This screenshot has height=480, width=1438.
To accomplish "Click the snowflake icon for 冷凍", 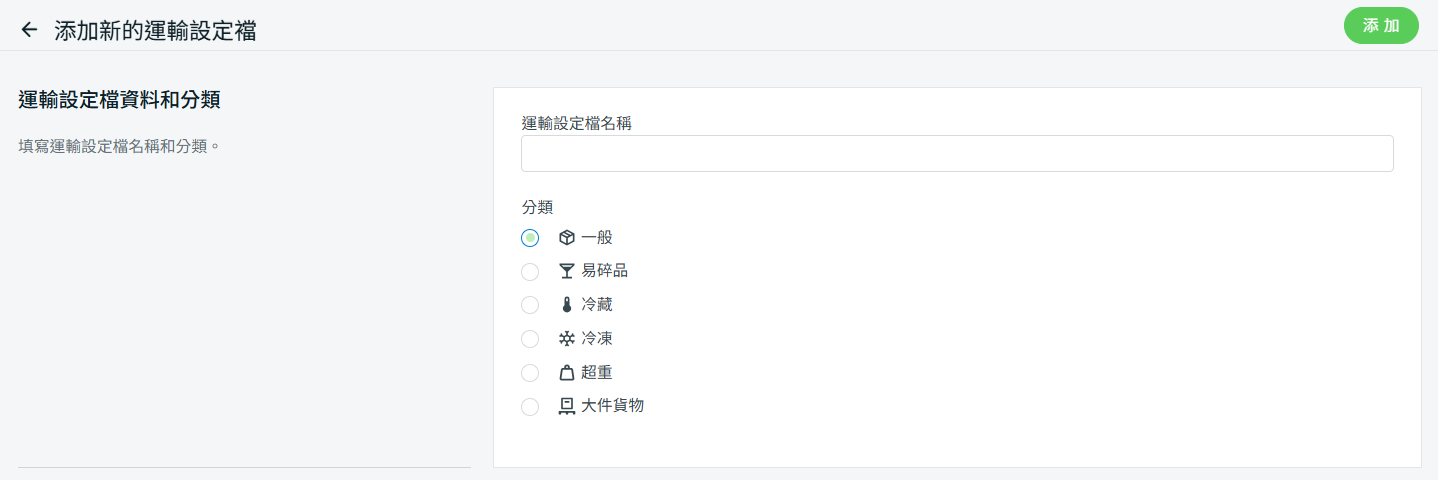I will pos(567,339).
